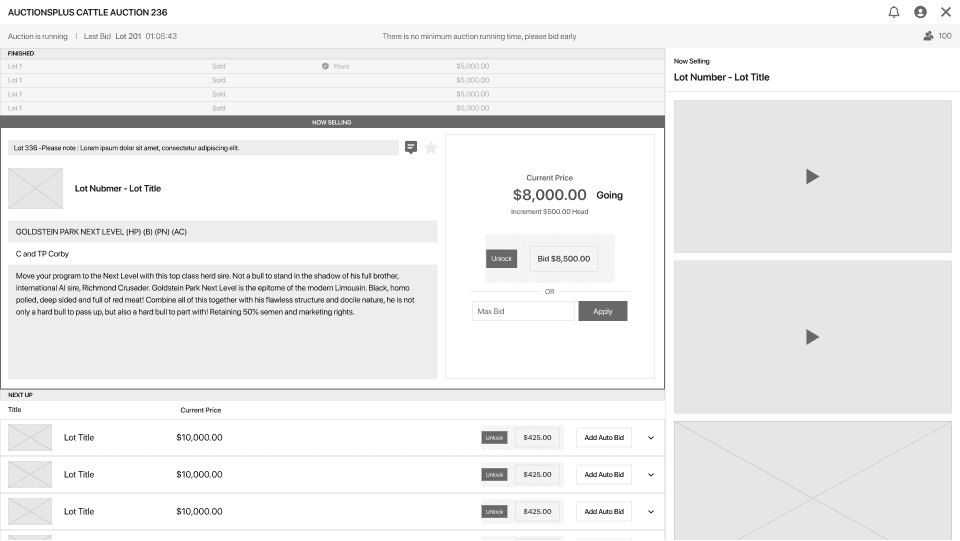Click the participants count icon showing 100
Viewport: 960px width, 541px height.
[x=928, y=36]
